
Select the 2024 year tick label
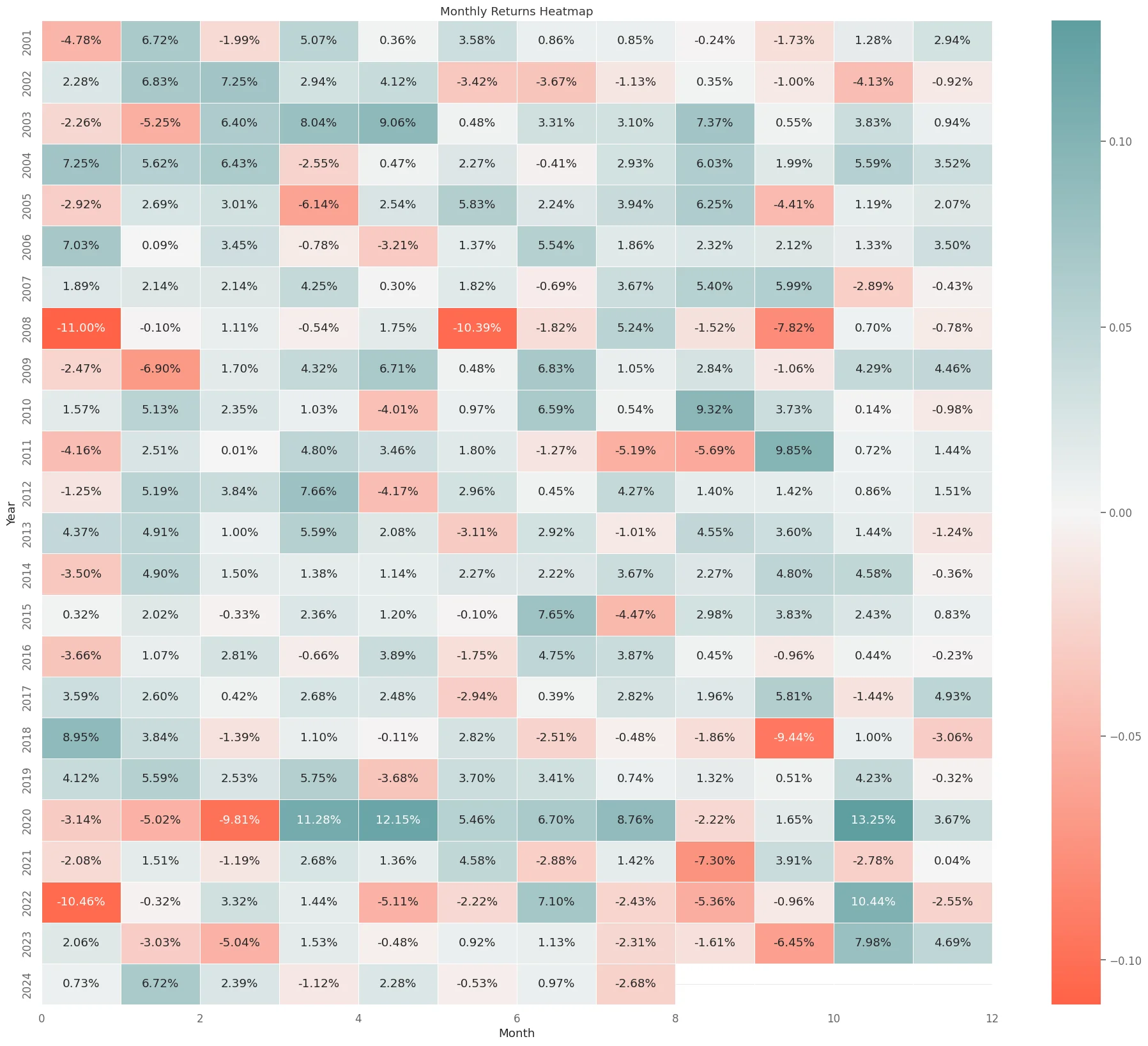pyautogui.click(x=27, y=984)
